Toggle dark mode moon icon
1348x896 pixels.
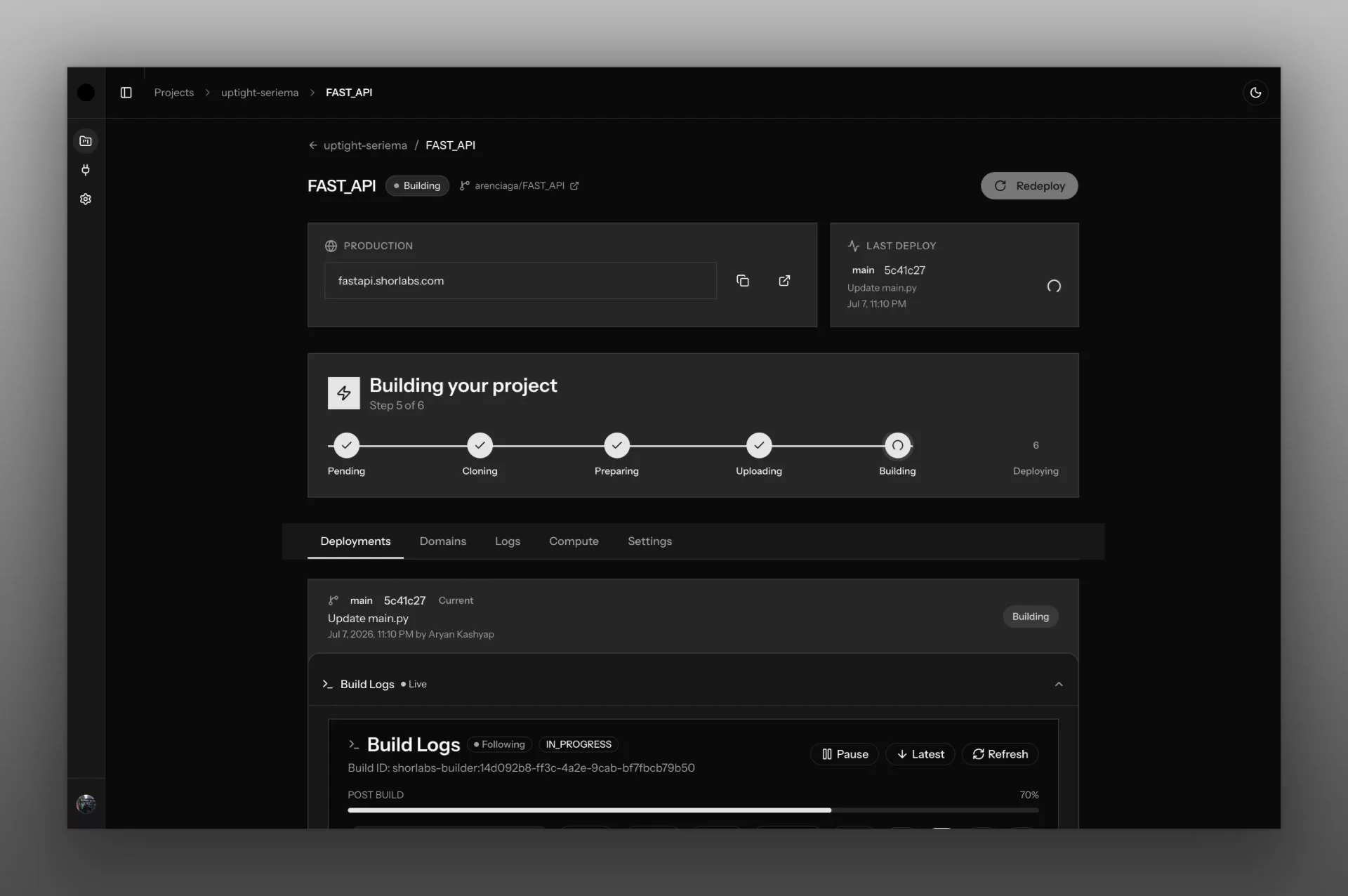click(x=1255, y=93)
